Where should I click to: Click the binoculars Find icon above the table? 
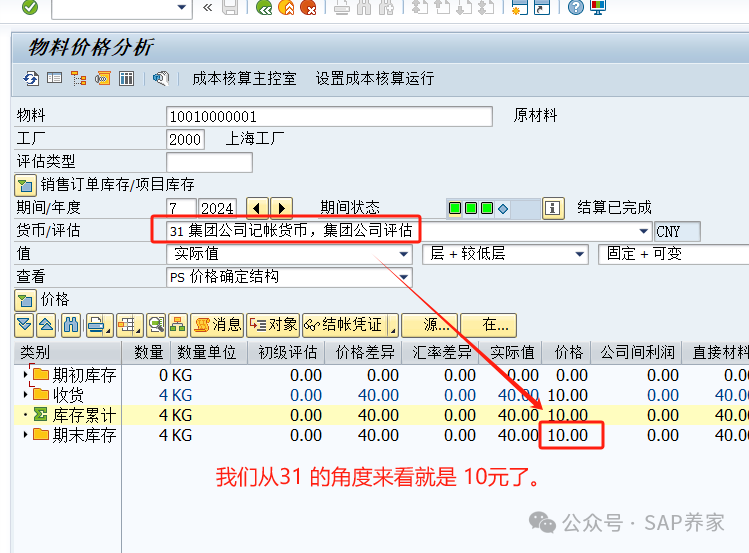[x=71, y=325]
